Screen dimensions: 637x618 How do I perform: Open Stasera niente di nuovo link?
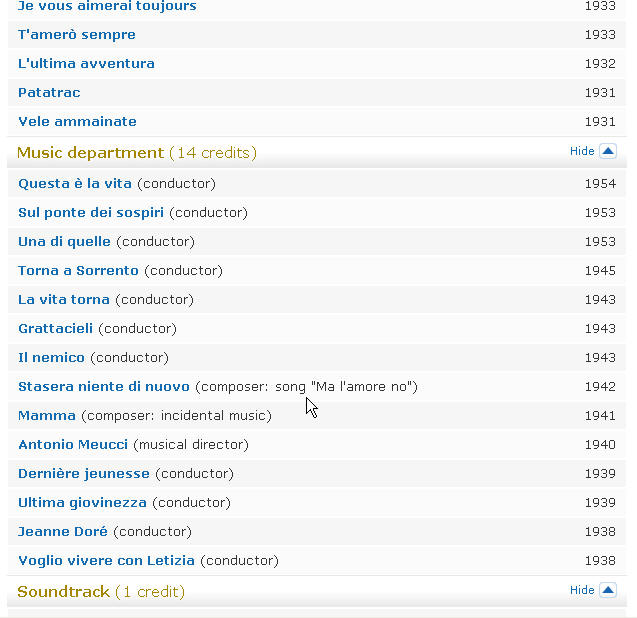click(x=104, y=387)
